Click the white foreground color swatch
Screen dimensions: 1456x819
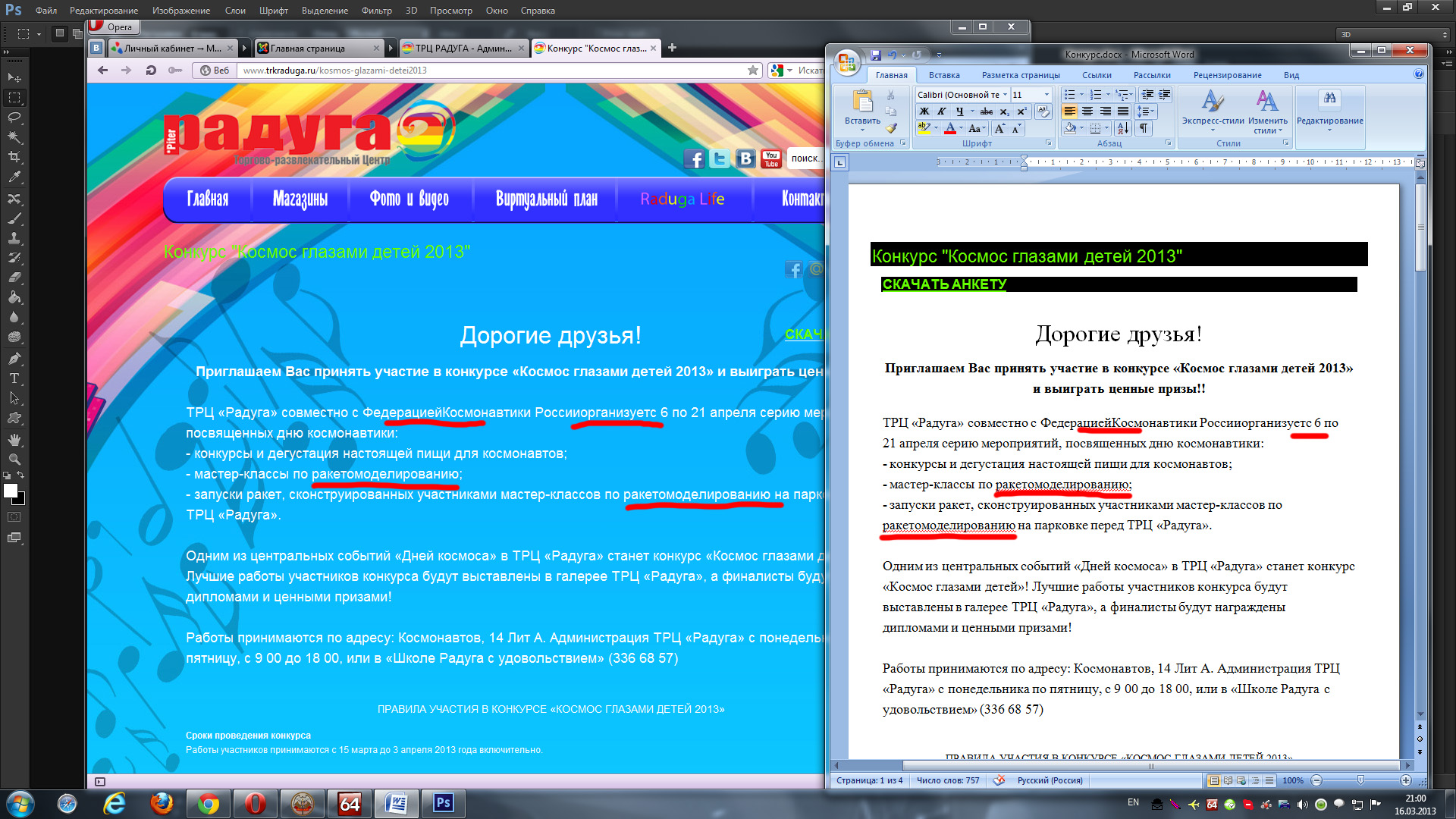click(x=11, y=491)
